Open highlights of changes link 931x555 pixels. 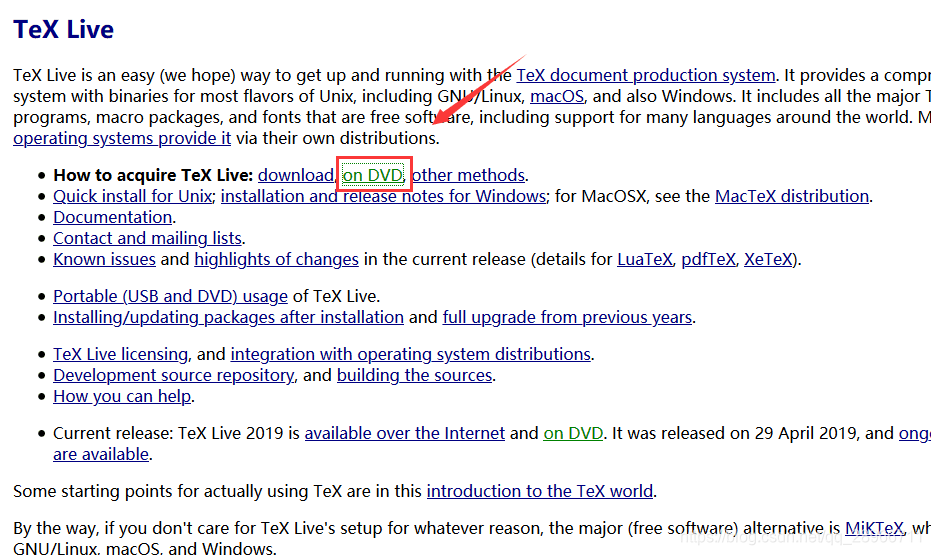coord(277,259)
